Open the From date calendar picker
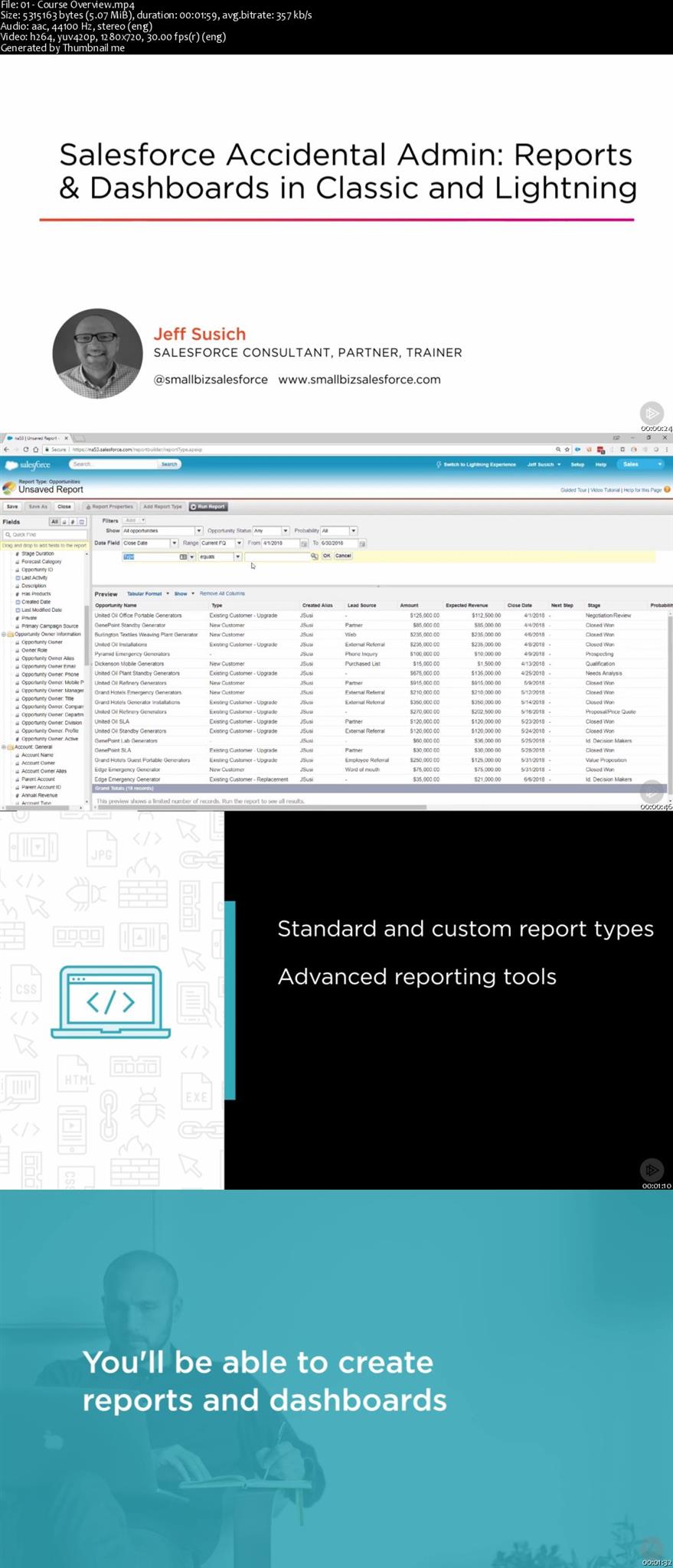Screen dimensions: 673x1568 click(304, 543)
